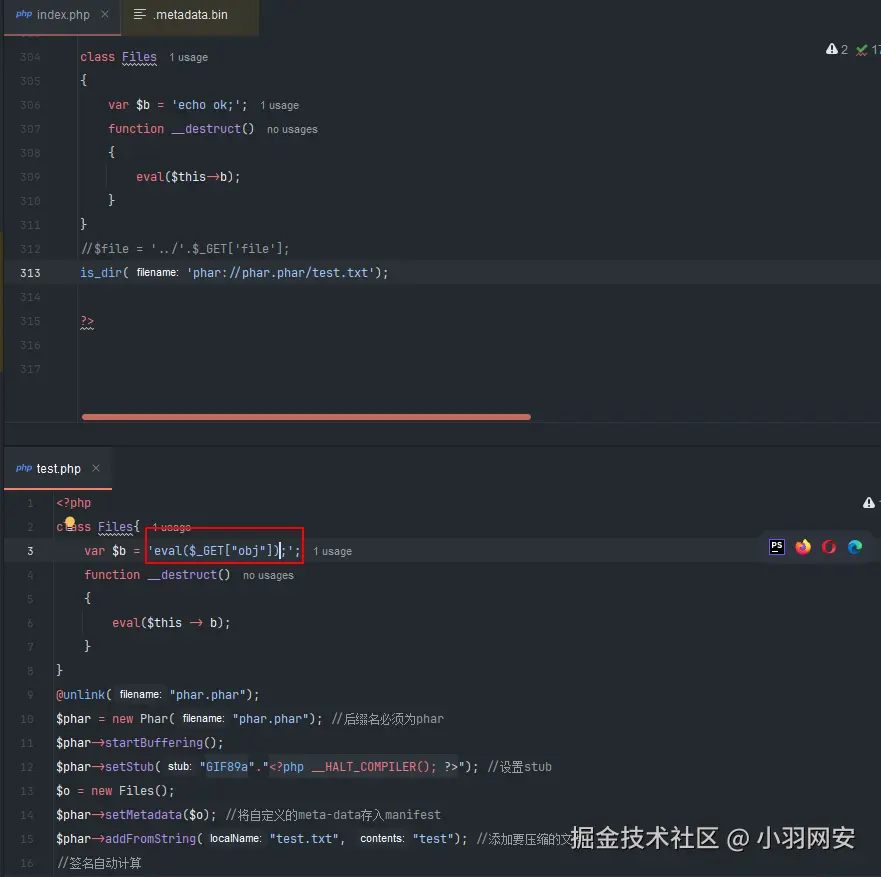Open the typo checkmark indicator in index.php
The image size is (881, 877).
(867, 50)
